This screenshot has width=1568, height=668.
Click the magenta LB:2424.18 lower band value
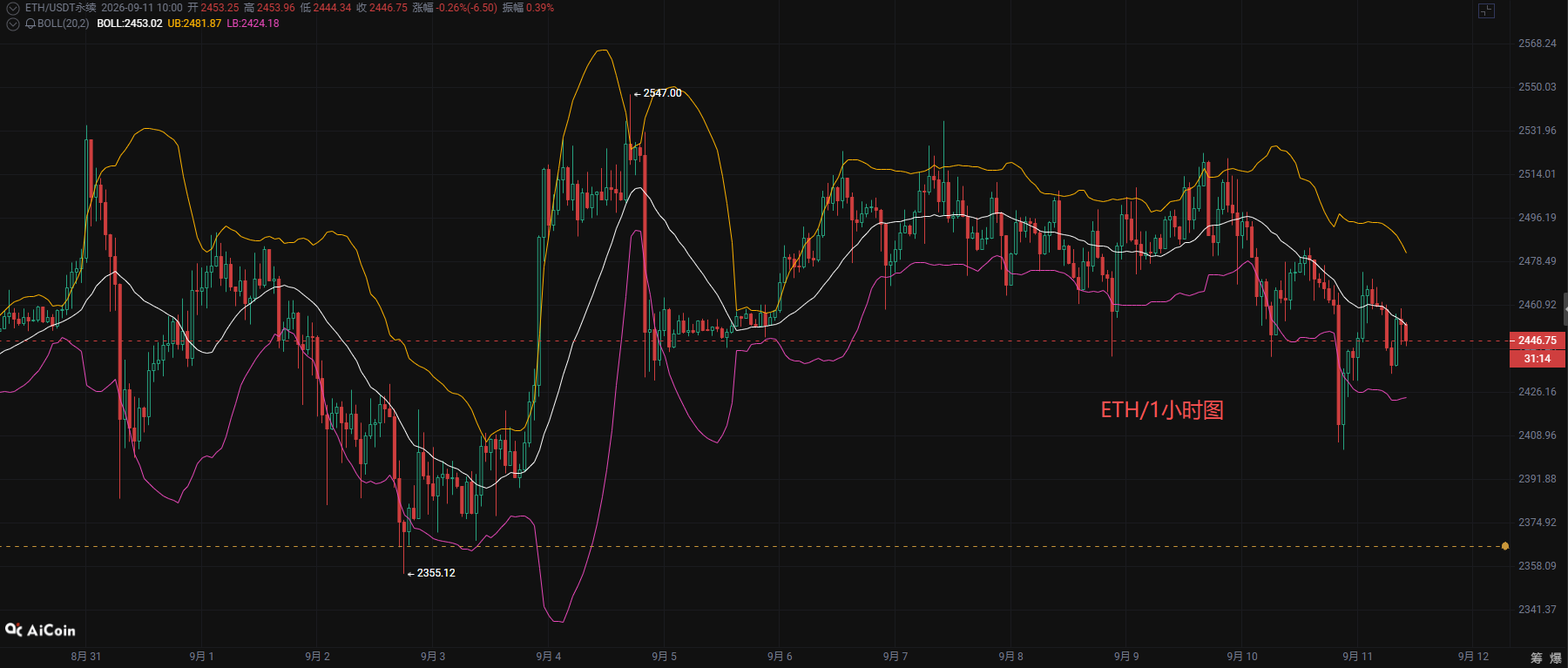click(253, 24)
